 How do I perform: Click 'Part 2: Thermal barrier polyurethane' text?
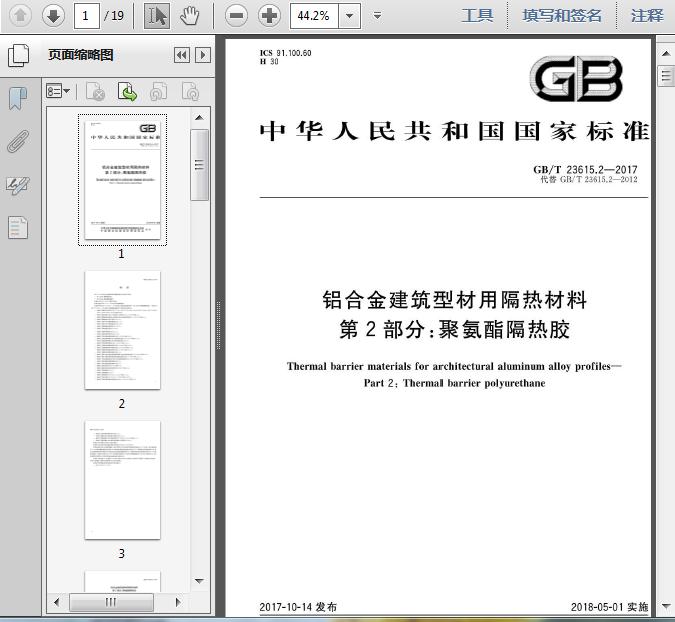coord(455,383)
